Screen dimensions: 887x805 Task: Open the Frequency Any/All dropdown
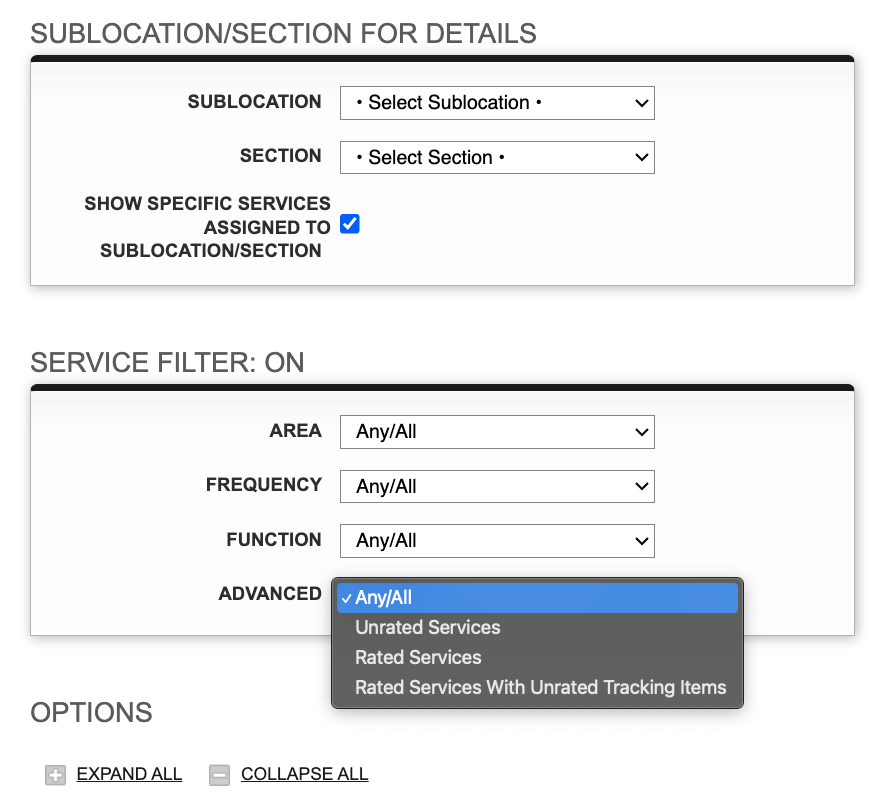click(497, 487)
